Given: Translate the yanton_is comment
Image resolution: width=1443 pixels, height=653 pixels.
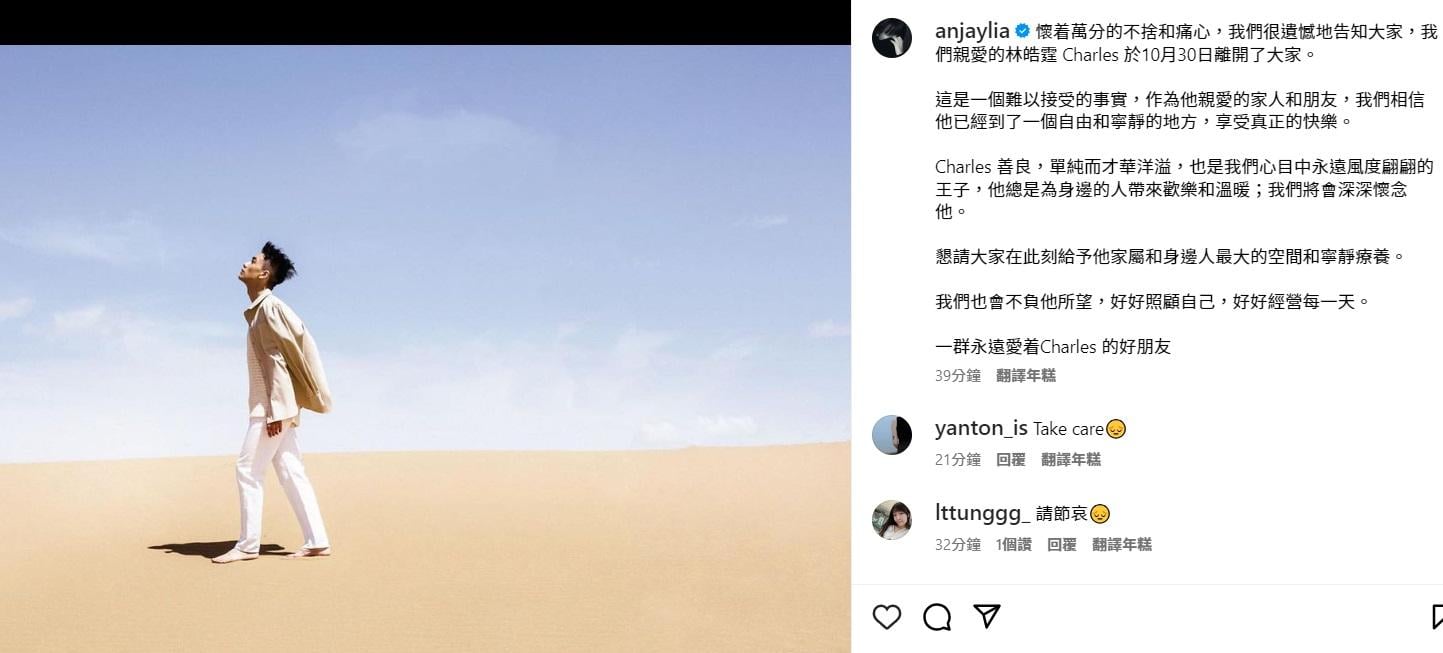Looking at the screenshot, I should pos(1071,459).
